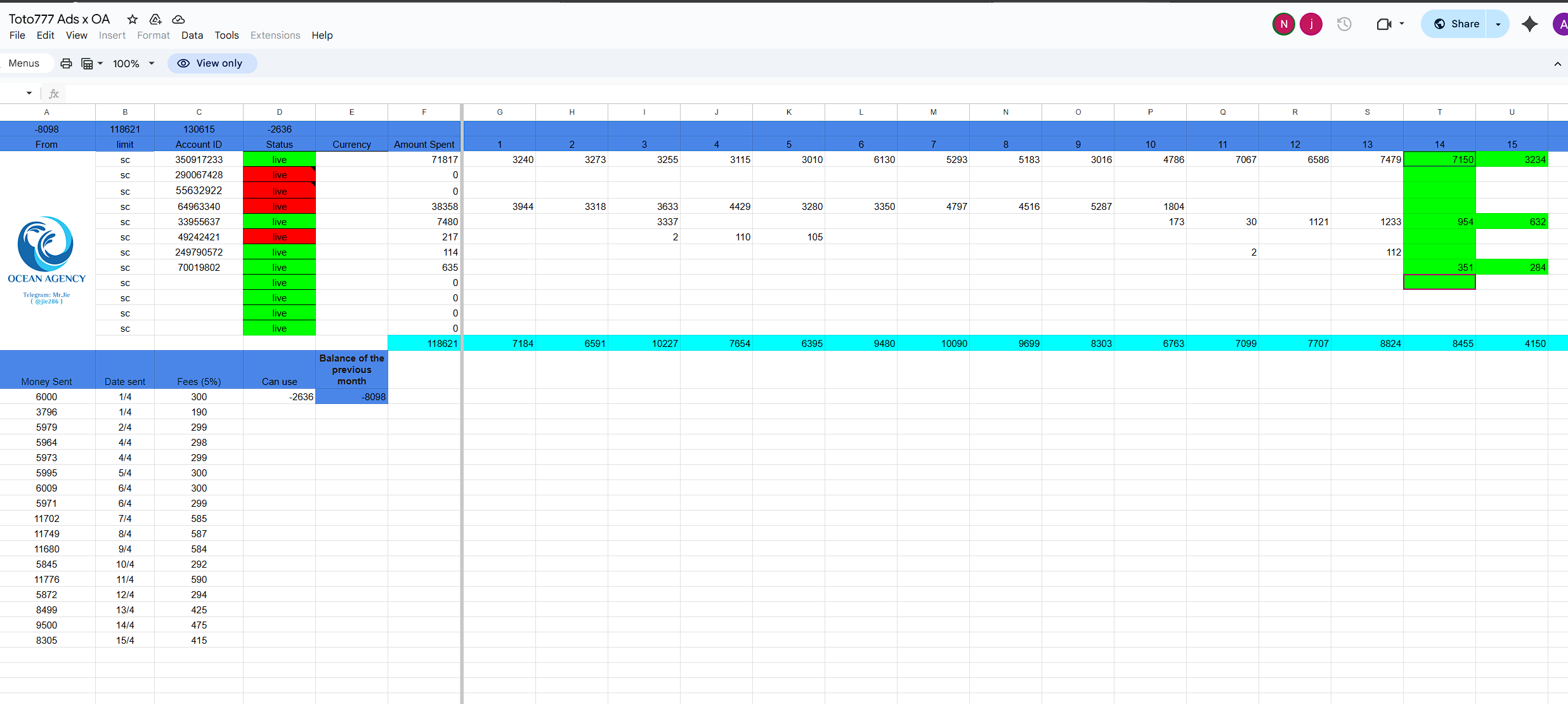This screenshot has height=704, width=1568.
Task: Click the Share button
Action: [1456, 24]
